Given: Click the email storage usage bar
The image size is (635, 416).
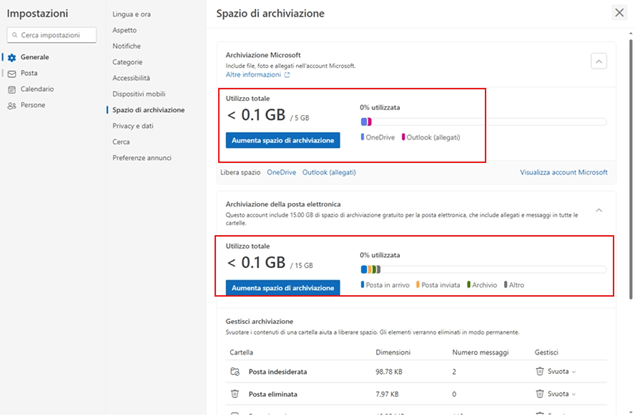Looking at the screenshot, I should [483, 269].
